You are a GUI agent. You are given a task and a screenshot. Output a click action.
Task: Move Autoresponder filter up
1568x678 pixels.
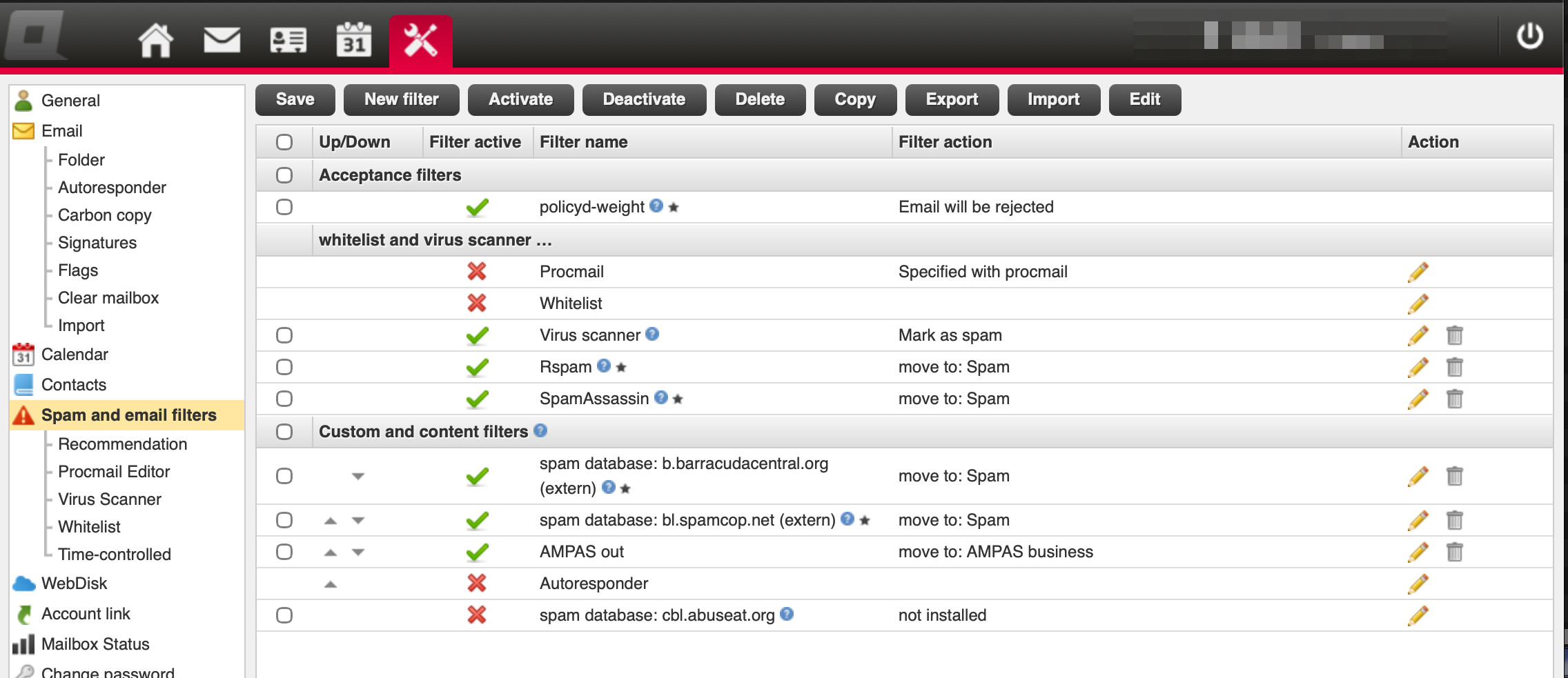point(331,584)
